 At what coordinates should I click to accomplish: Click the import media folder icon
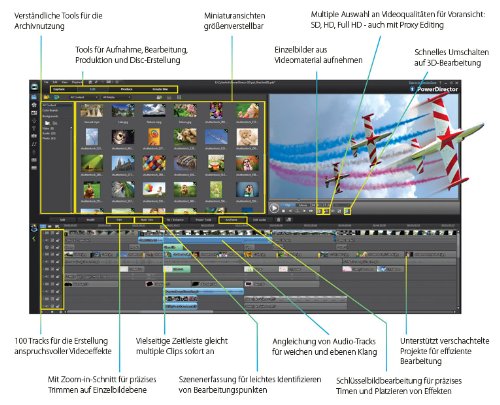coord(47,97)
